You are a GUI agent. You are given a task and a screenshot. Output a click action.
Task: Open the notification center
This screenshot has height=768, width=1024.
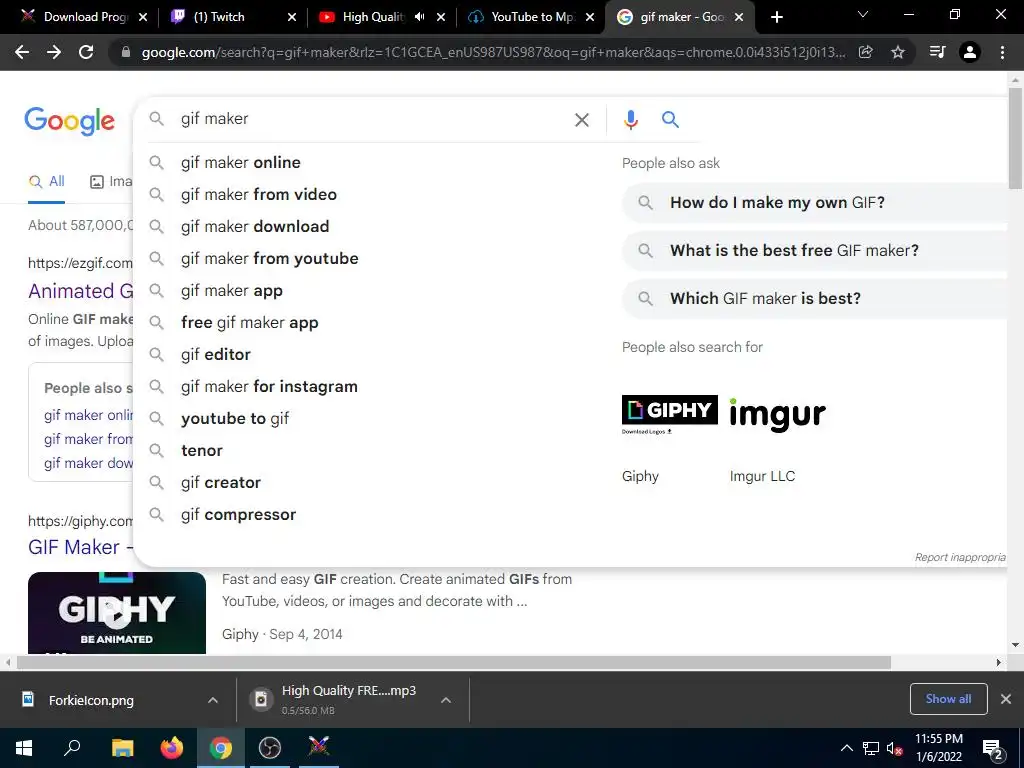click(993, 749)
